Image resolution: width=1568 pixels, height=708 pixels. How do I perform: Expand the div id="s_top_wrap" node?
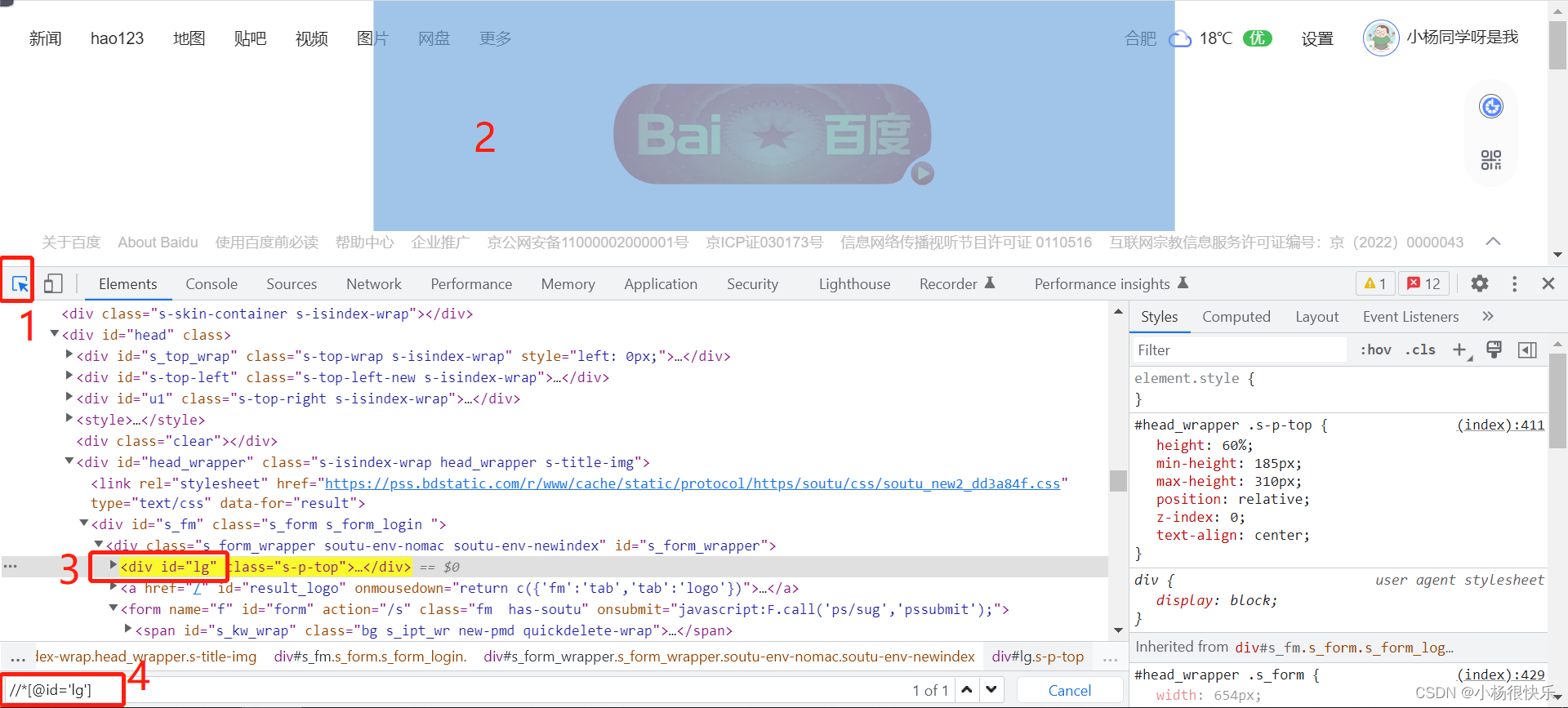pyautogui.click(x=69, y=354)
